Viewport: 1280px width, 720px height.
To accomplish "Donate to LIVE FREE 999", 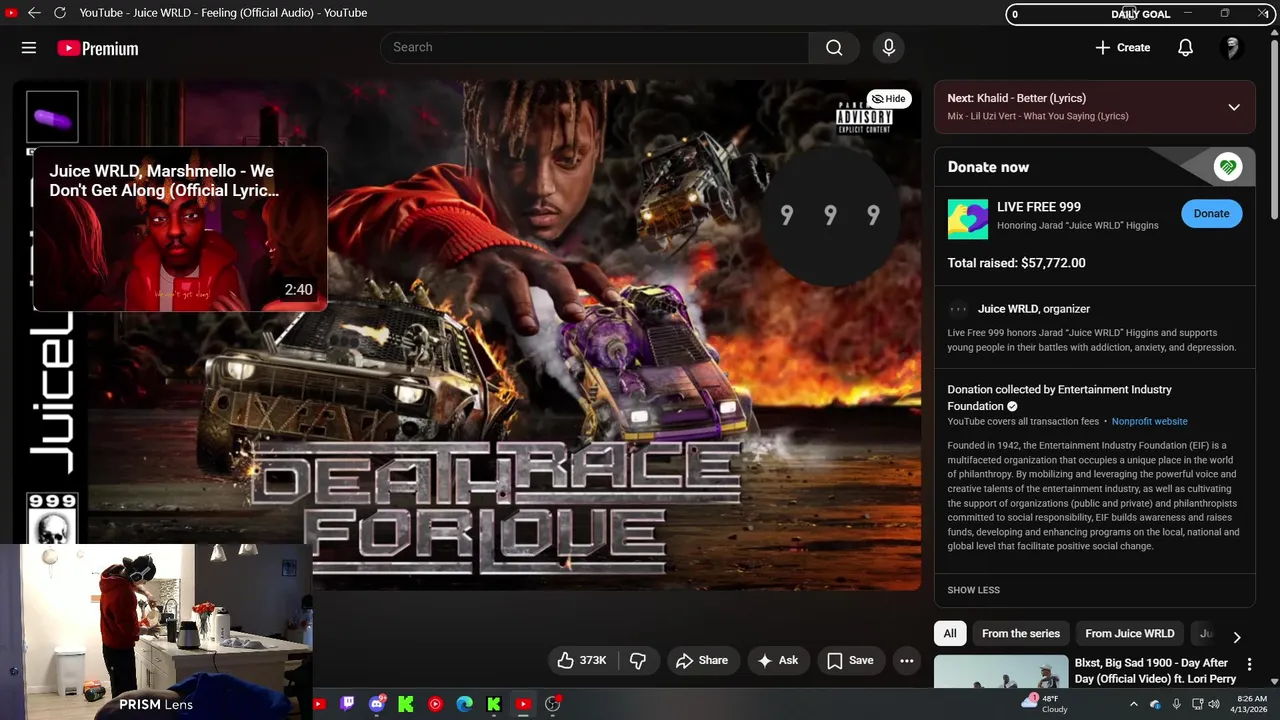I will tap(1211, 213).
